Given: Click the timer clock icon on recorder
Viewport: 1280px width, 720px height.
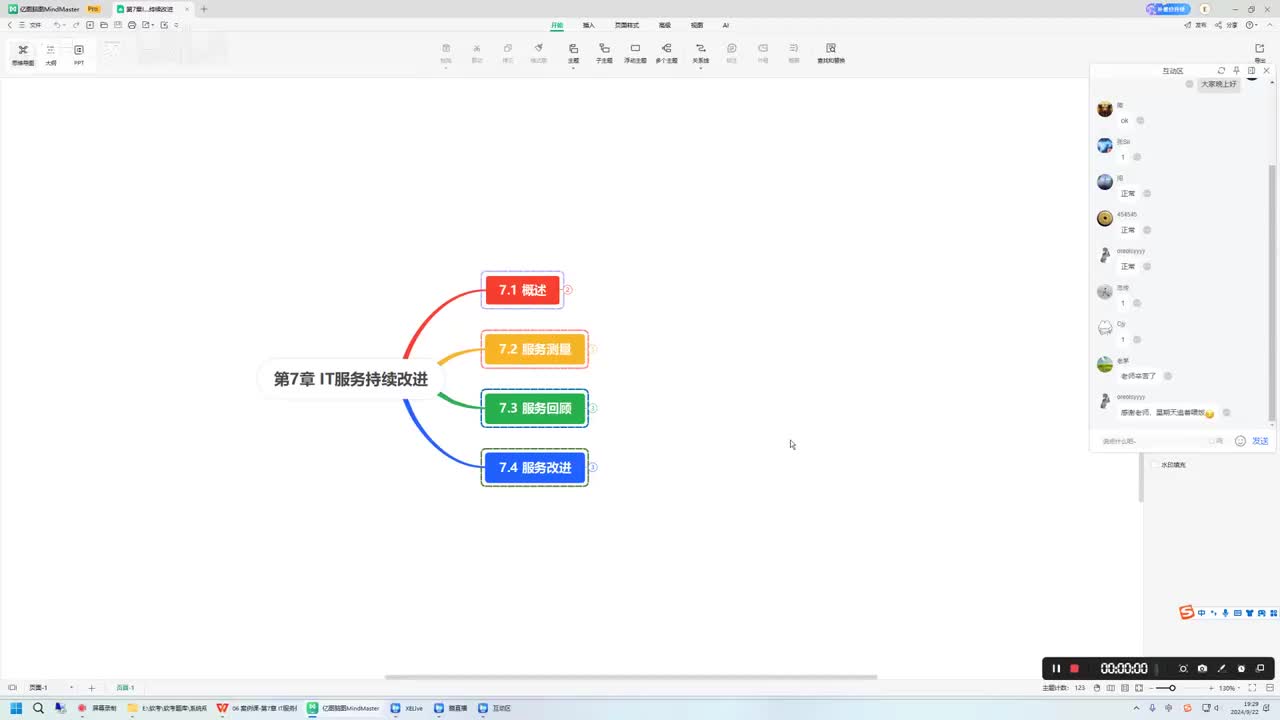Looking at the screenshot, I should (x=1241, y=668).
